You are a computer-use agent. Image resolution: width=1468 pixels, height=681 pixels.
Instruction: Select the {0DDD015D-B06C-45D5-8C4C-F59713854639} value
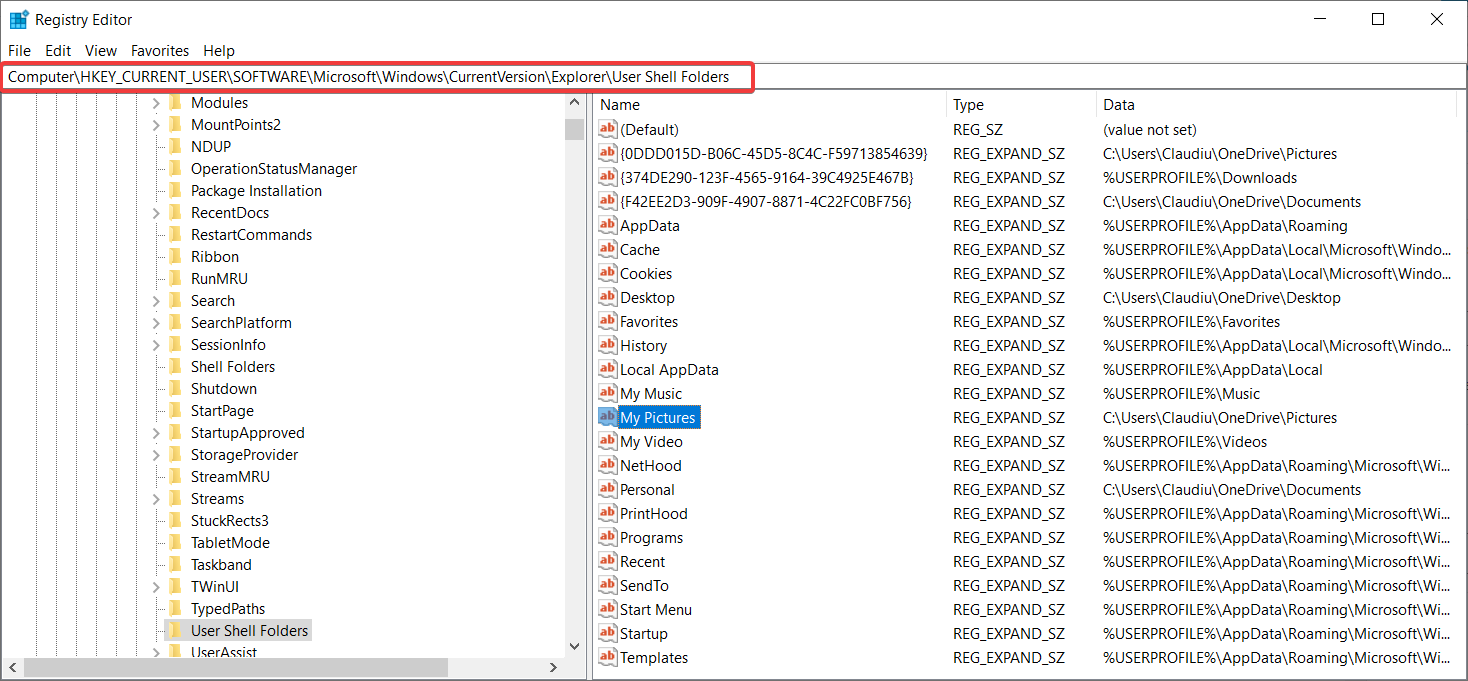774,154
